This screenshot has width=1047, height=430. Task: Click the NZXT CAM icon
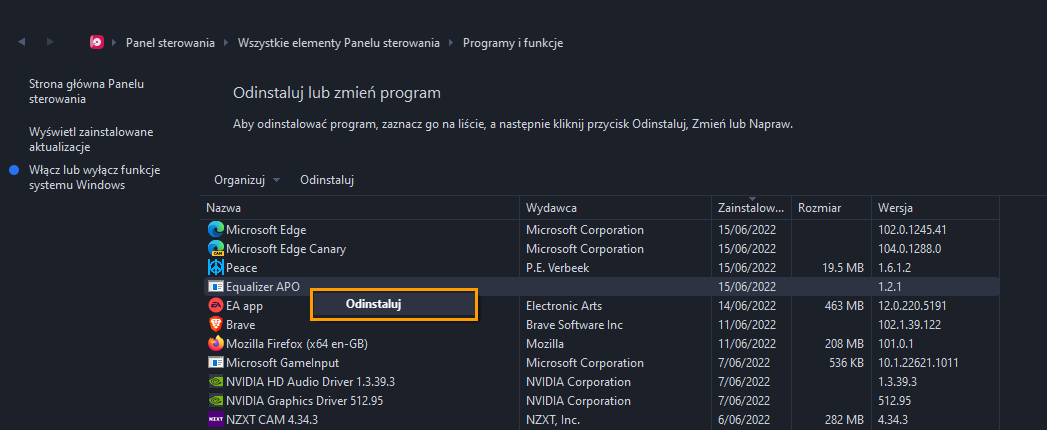tap(215, 420)
